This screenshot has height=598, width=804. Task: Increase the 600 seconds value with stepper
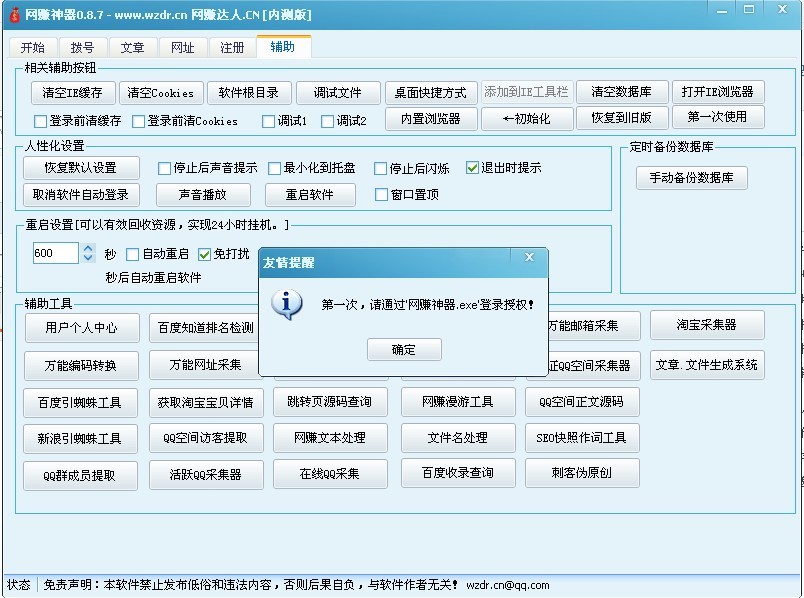coord(86,249)
